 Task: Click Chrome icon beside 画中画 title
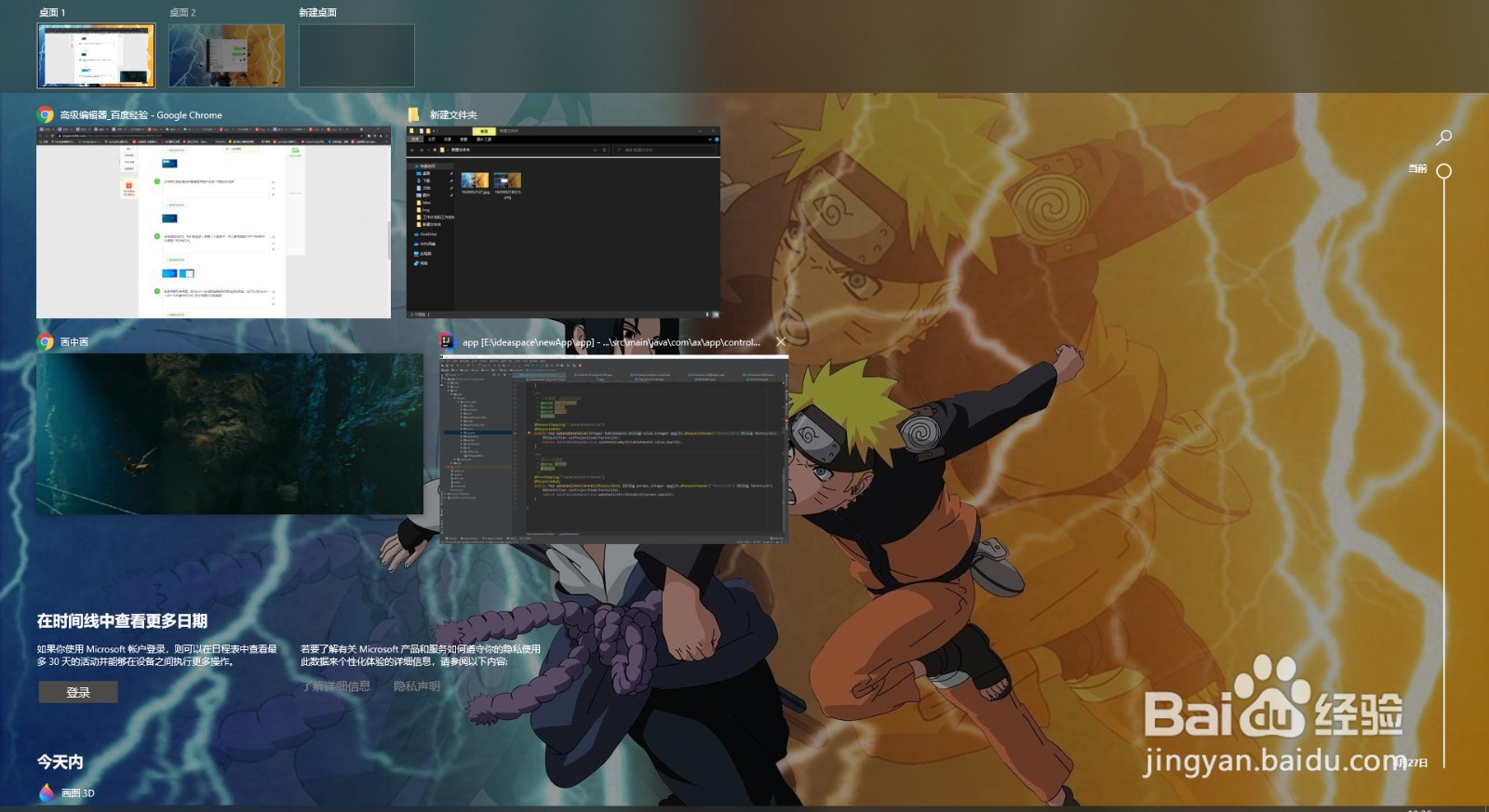45,341
